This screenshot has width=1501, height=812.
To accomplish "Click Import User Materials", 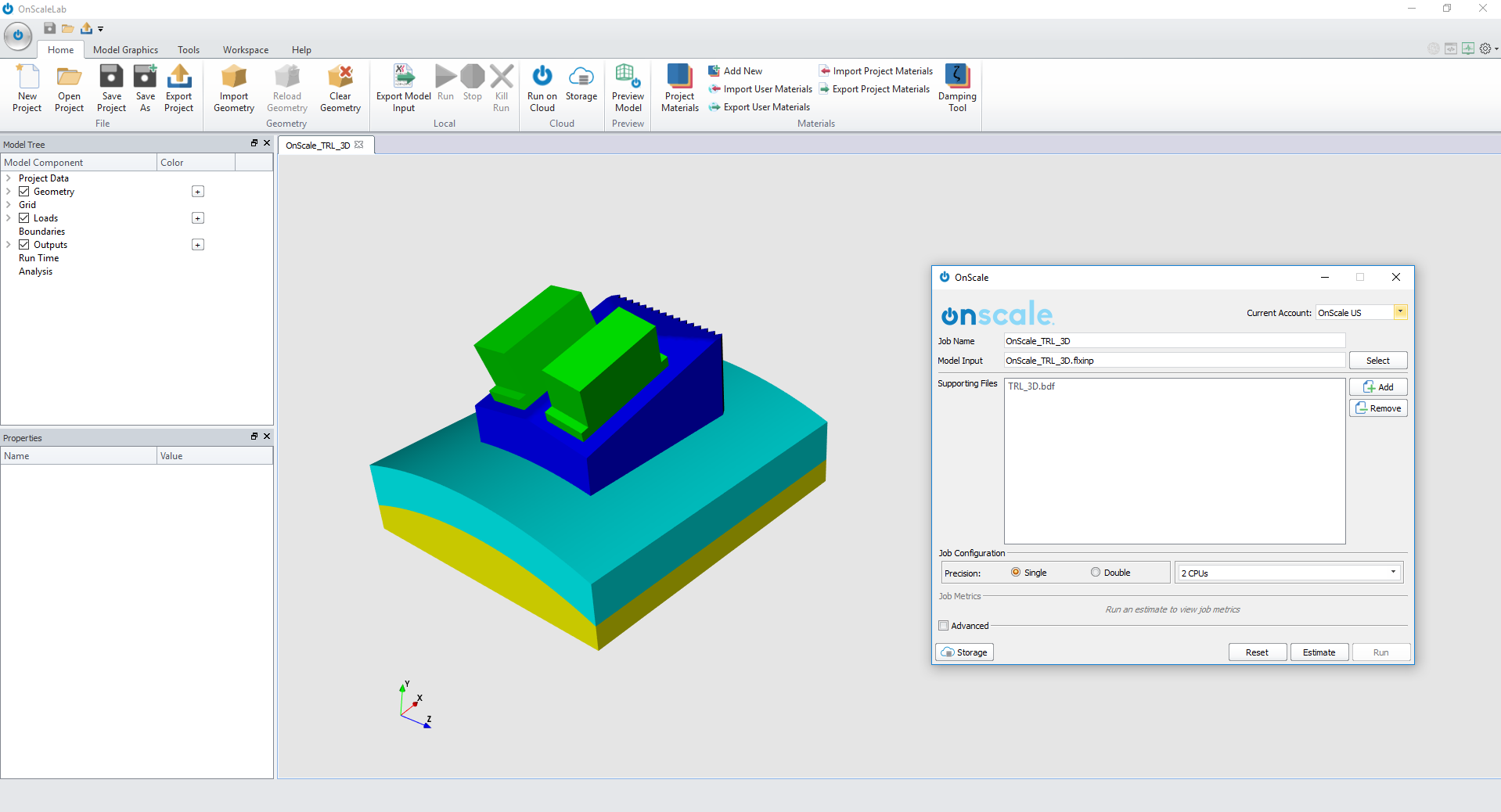I will coord(760,89).
